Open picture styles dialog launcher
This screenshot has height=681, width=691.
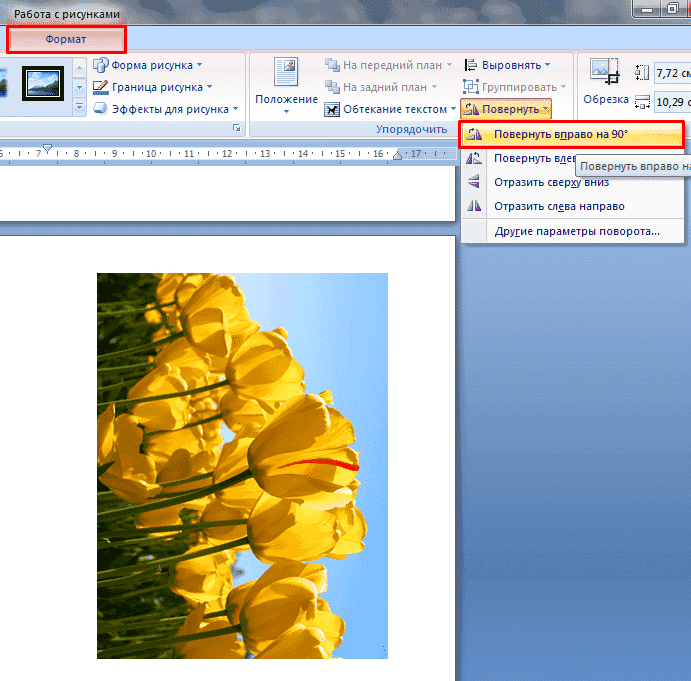(237, 129)
